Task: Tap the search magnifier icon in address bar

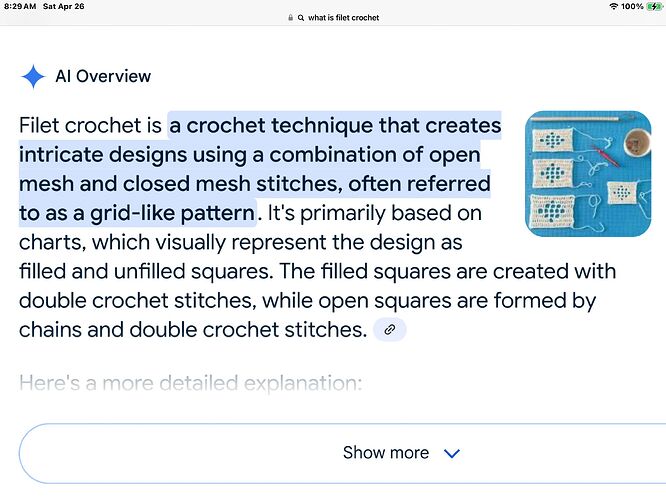Action: point(301,18)
